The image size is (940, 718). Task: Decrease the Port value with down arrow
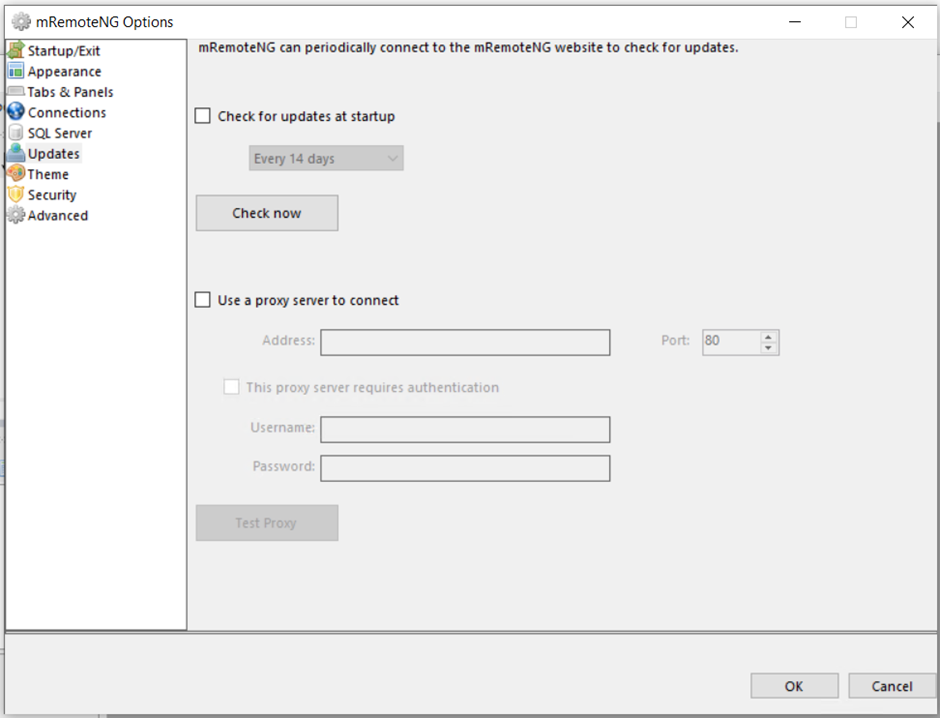(x=769, y=348)
